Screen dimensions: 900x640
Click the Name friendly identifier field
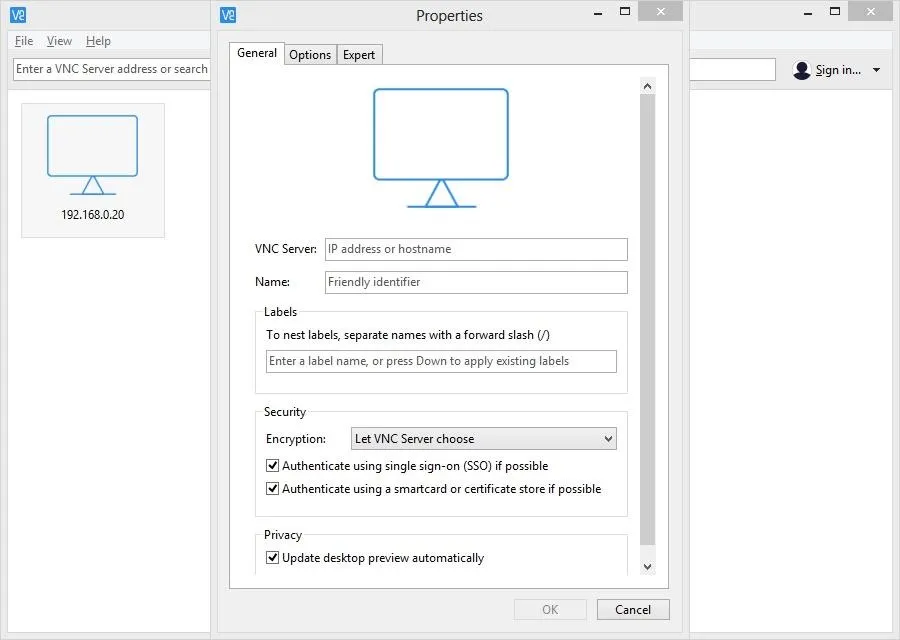click(476, 282)
